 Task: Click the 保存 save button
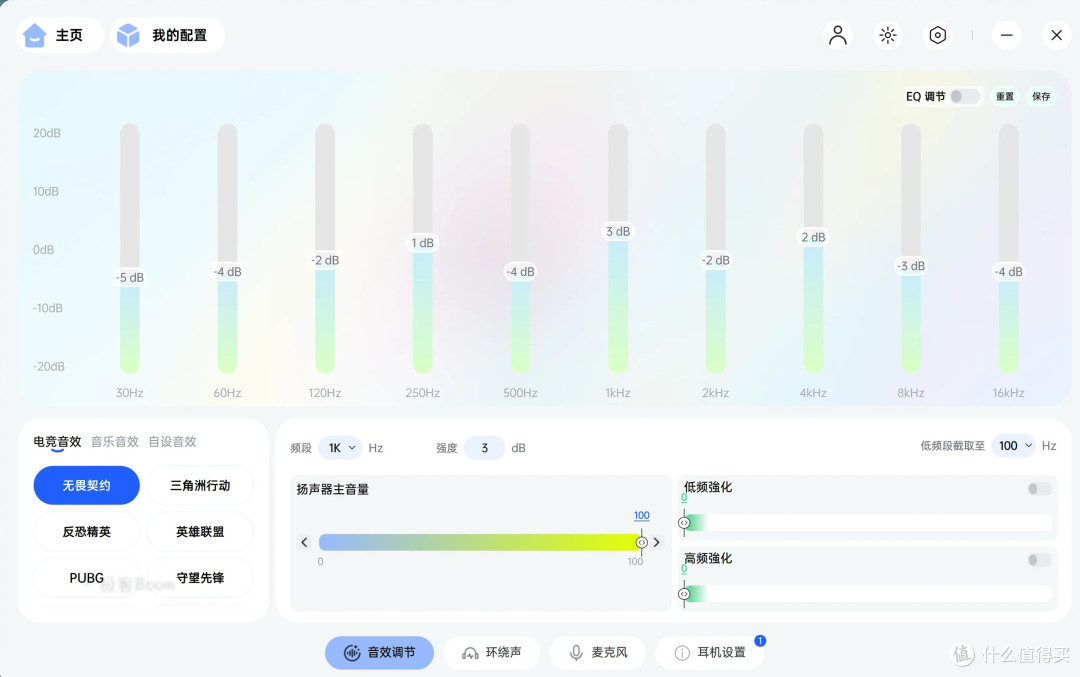1041,96
